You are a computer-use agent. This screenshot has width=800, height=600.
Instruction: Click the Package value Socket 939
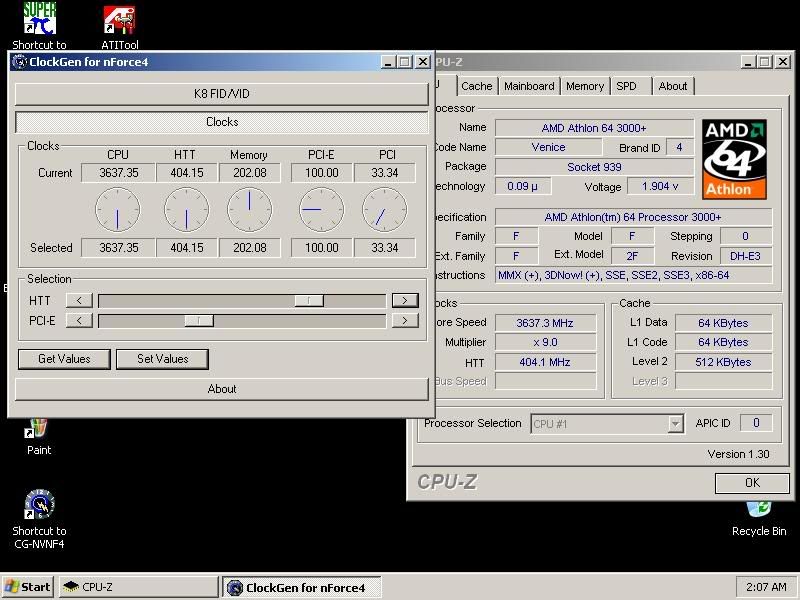coord(594,167)
